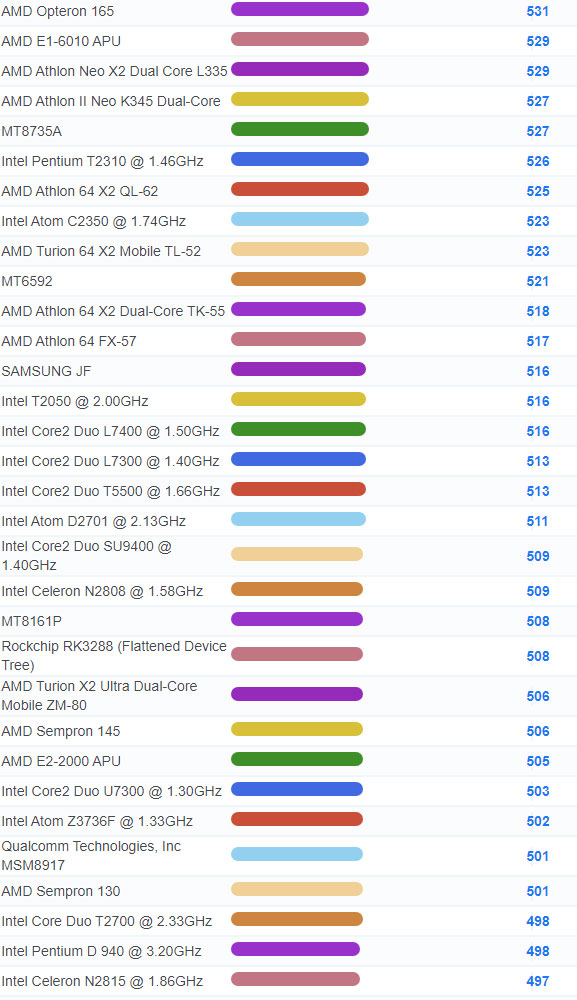Screen dimensions: 577x1000
Task: Select AMD Athlon 64 X2 Dual-Core TK-55
Action: coord(113,311)
